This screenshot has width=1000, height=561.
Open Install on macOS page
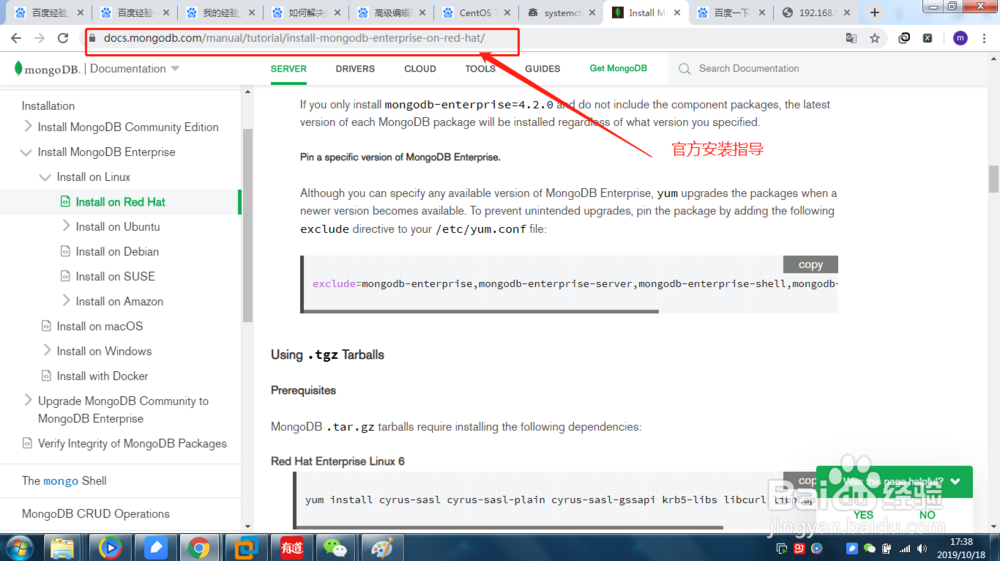tap(99, 326)
